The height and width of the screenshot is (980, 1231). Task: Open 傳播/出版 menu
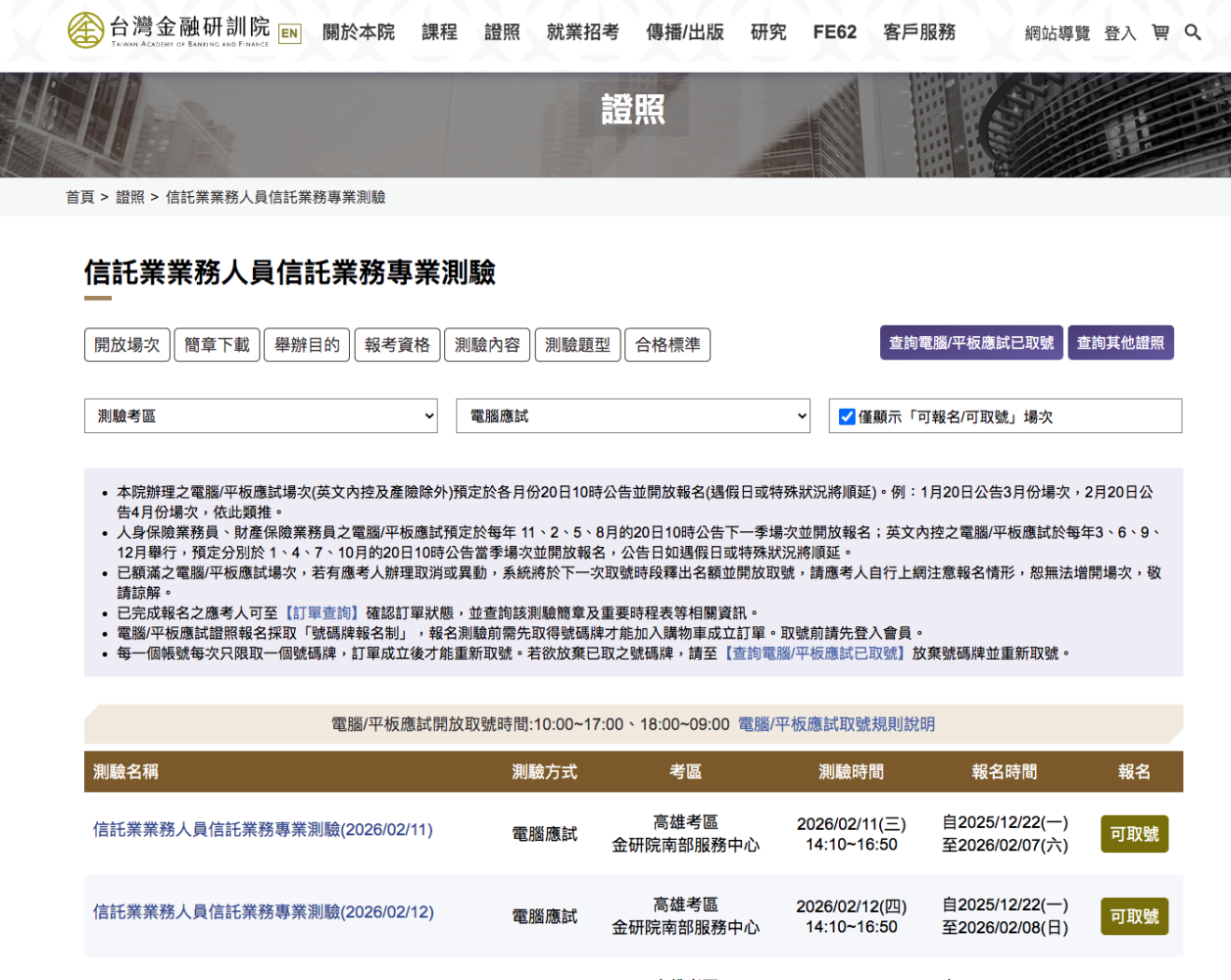point(685,32)
